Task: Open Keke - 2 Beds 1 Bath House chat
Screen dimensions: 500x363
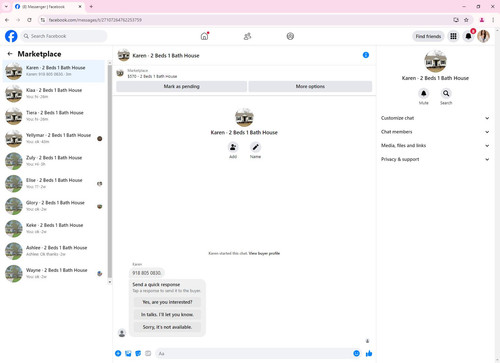Action: [x=54, y=228]
